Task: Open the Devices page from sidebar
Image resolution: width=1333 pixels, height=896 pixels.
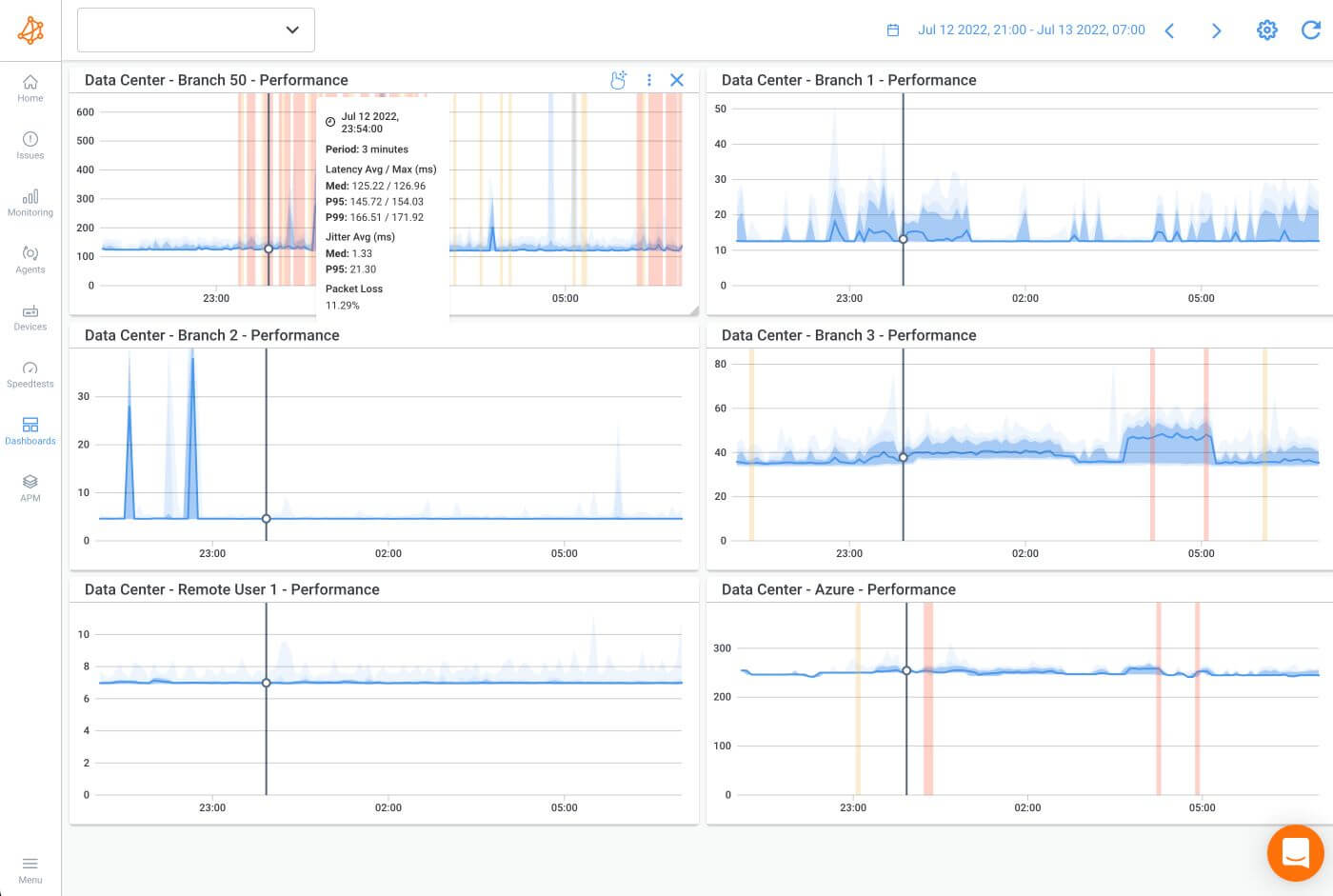Action: pos(30,316)
